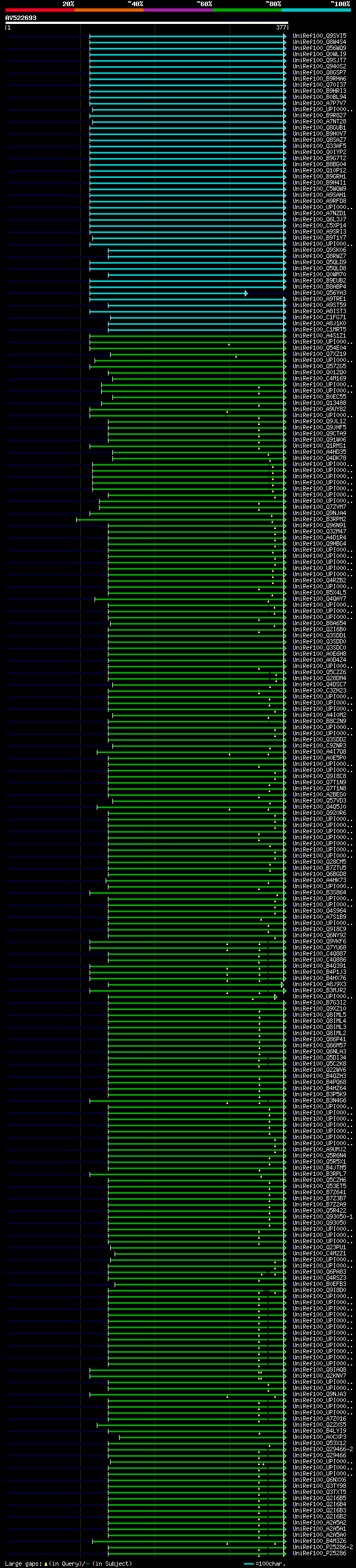Click the green ~80% identity color segment
Image resolution: width=356 pixels, height=1568 pixels.
coord(247,10)
